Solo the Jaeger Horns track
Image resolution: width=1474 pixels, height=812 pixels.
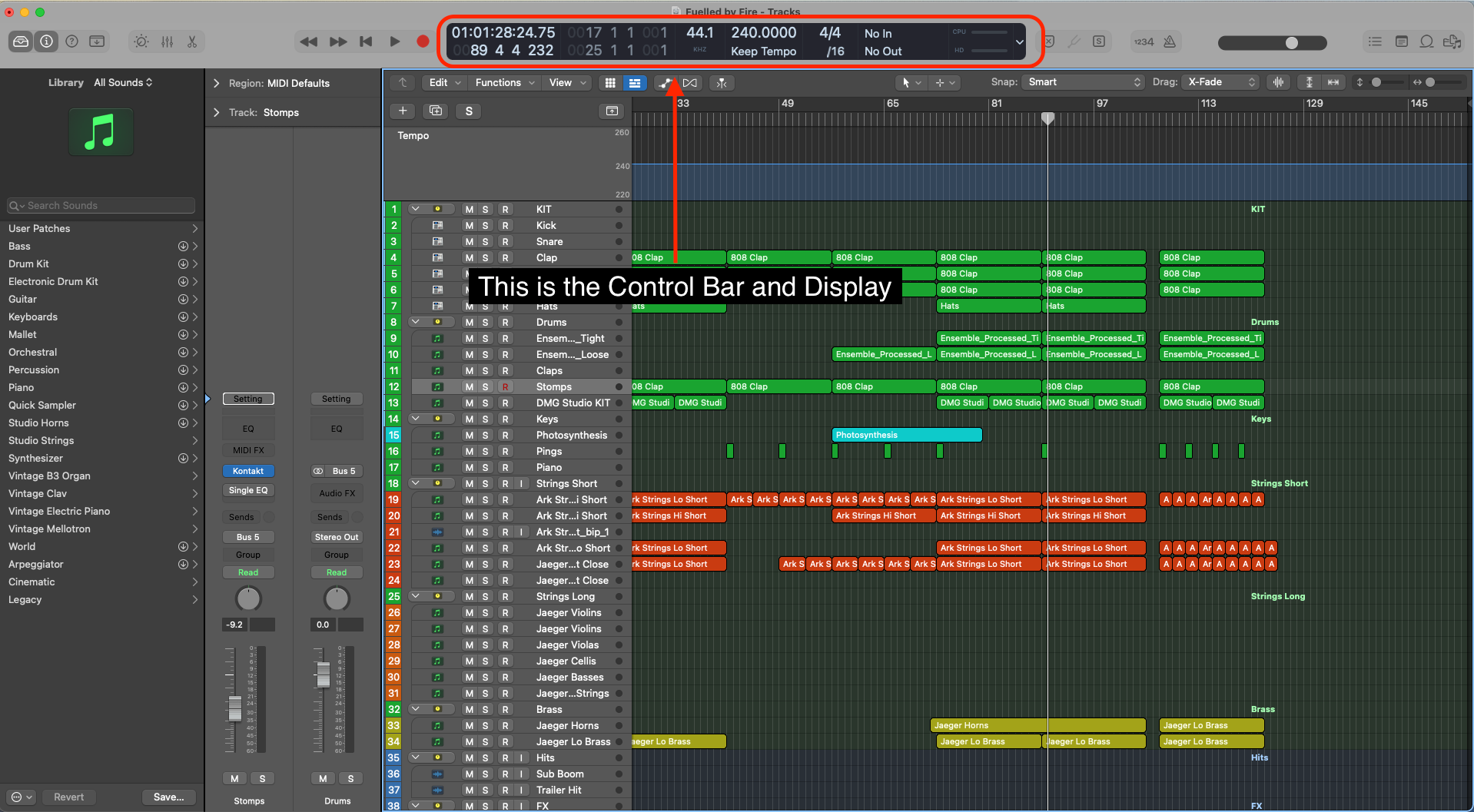pos(485,725)
